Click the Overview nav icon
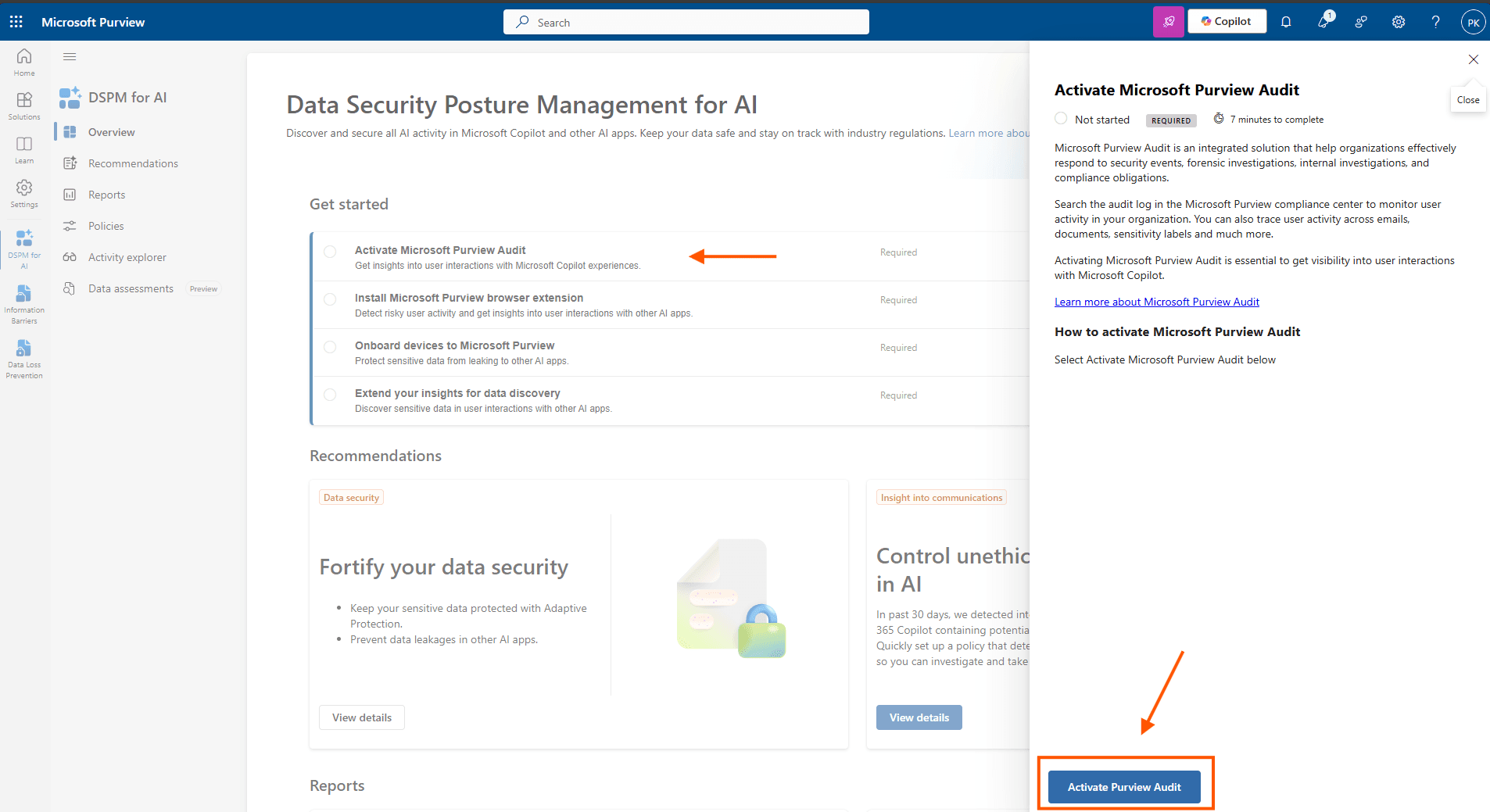The image size is (1490, 812). click(x=70, y=132)
